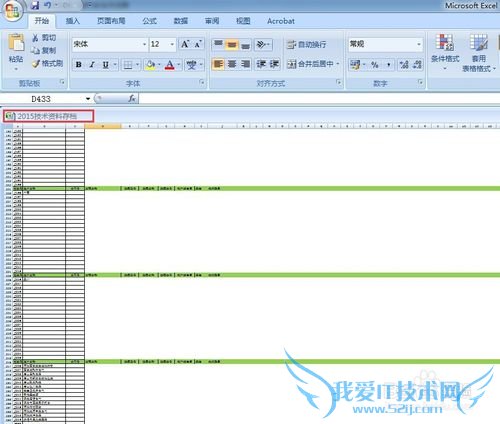The image size is (500, 424).
Task: Open the font size dropdown showing 12
Action: [172, 44]
